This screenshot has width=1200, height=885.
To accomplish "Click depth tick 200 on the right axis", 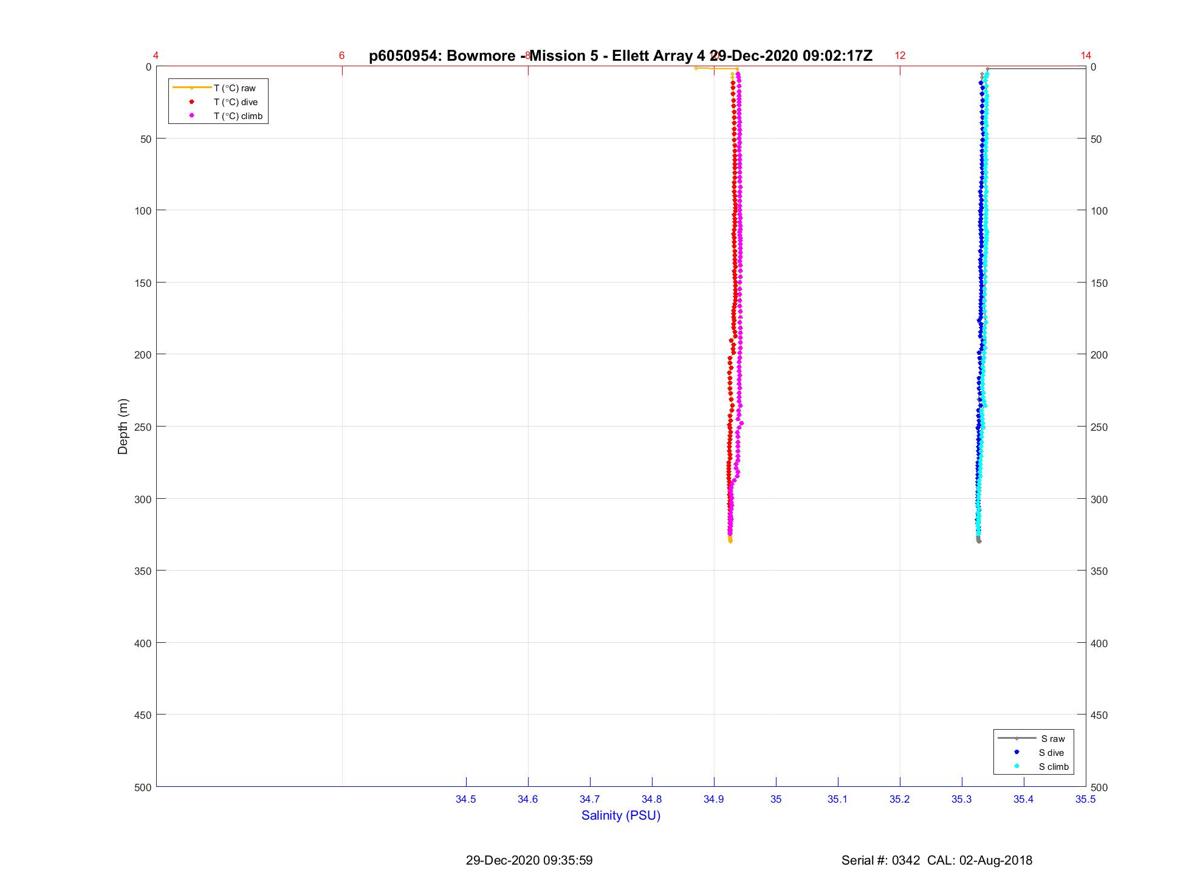I will [1099, 355].
